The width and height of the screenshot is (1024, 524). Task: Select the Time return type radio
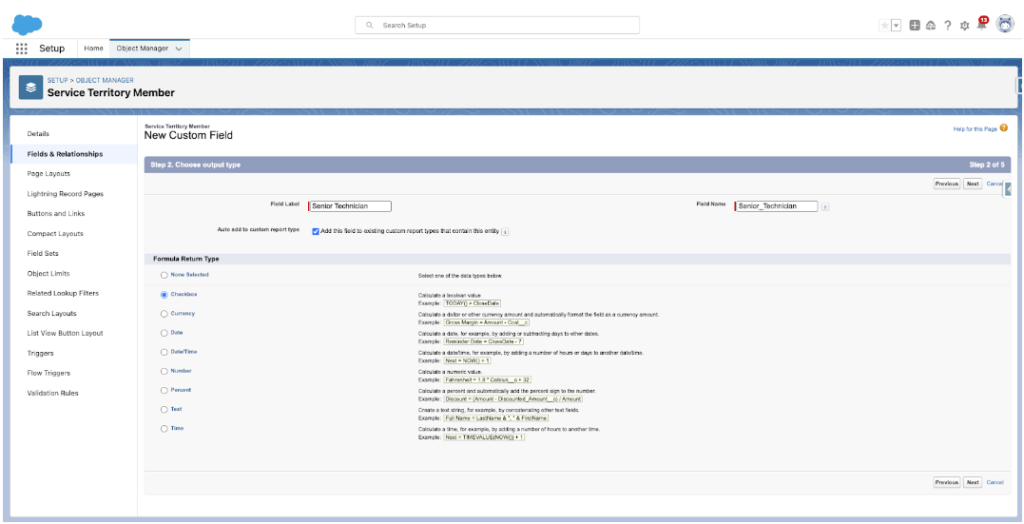164,429
